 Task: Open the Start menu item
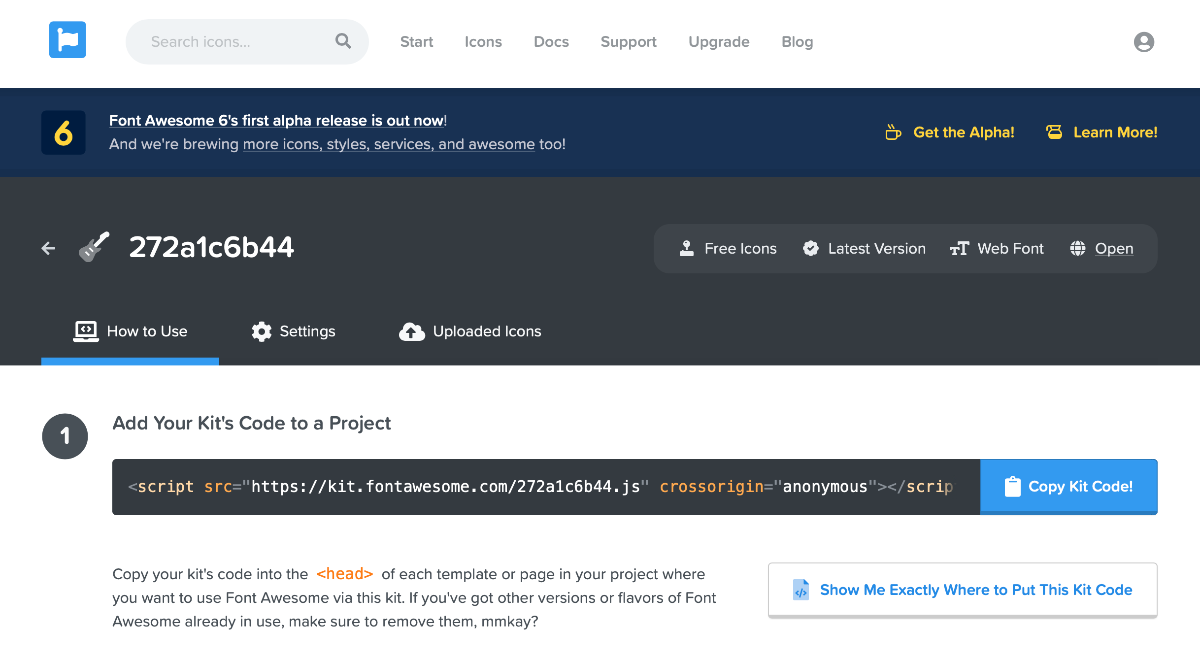click(x=417, y=42)
